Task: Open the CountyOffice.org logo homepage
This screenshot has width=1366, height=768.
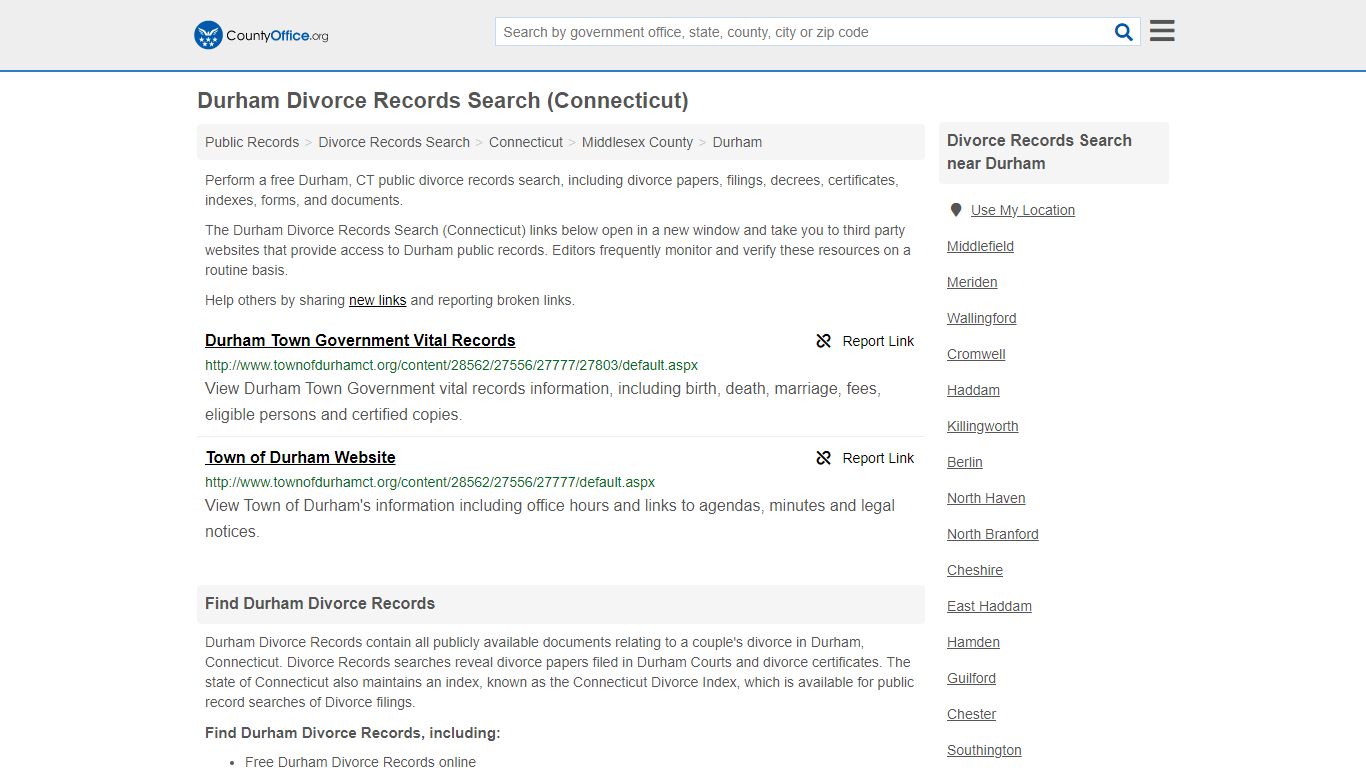Action: pyautogui.click(x=261, y=35)
